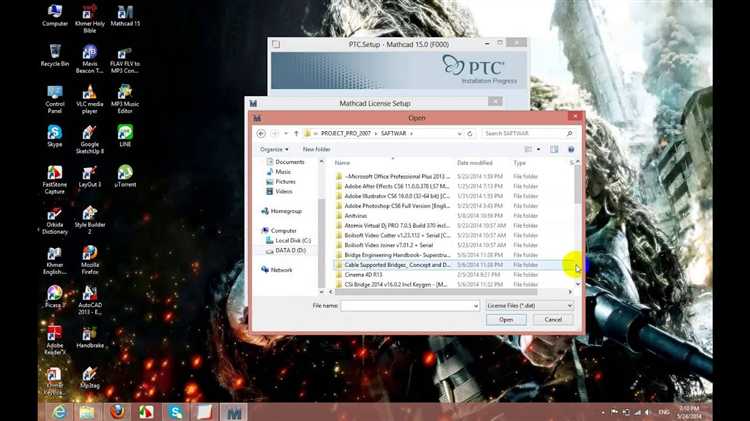Select the Adobe Photoshop CS6 Full Version folder
The image size is (750, 421).
tap(397, 206)
